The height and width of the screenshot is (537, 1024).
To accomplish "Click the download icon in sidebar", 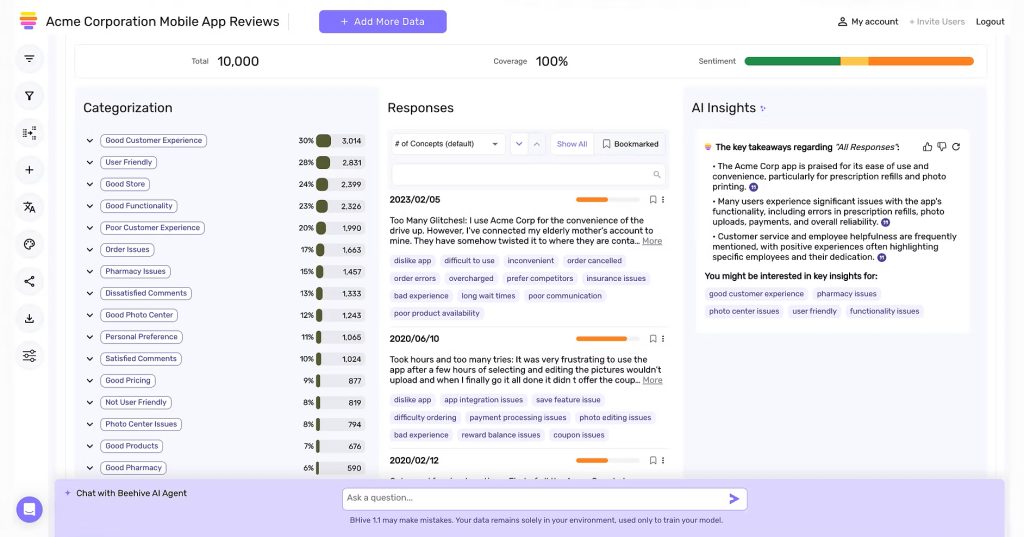I will (x=29, y=319).
